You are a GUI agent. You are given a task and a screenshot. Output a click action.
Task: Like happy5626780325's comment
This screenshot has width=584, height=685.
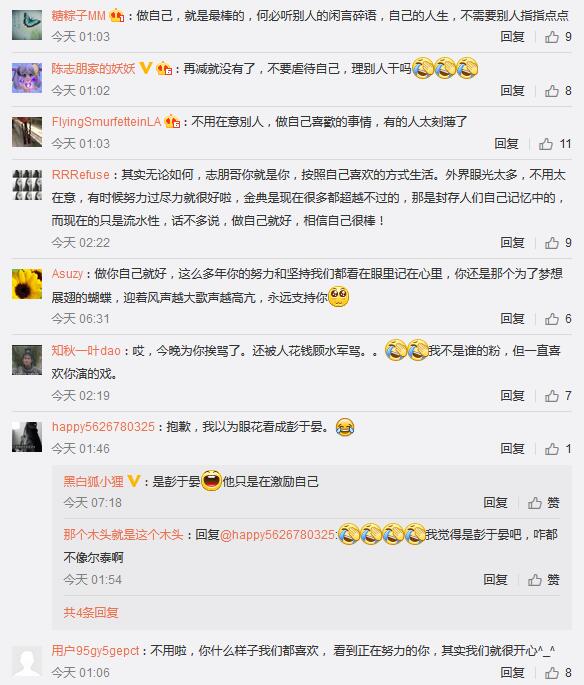558,449
